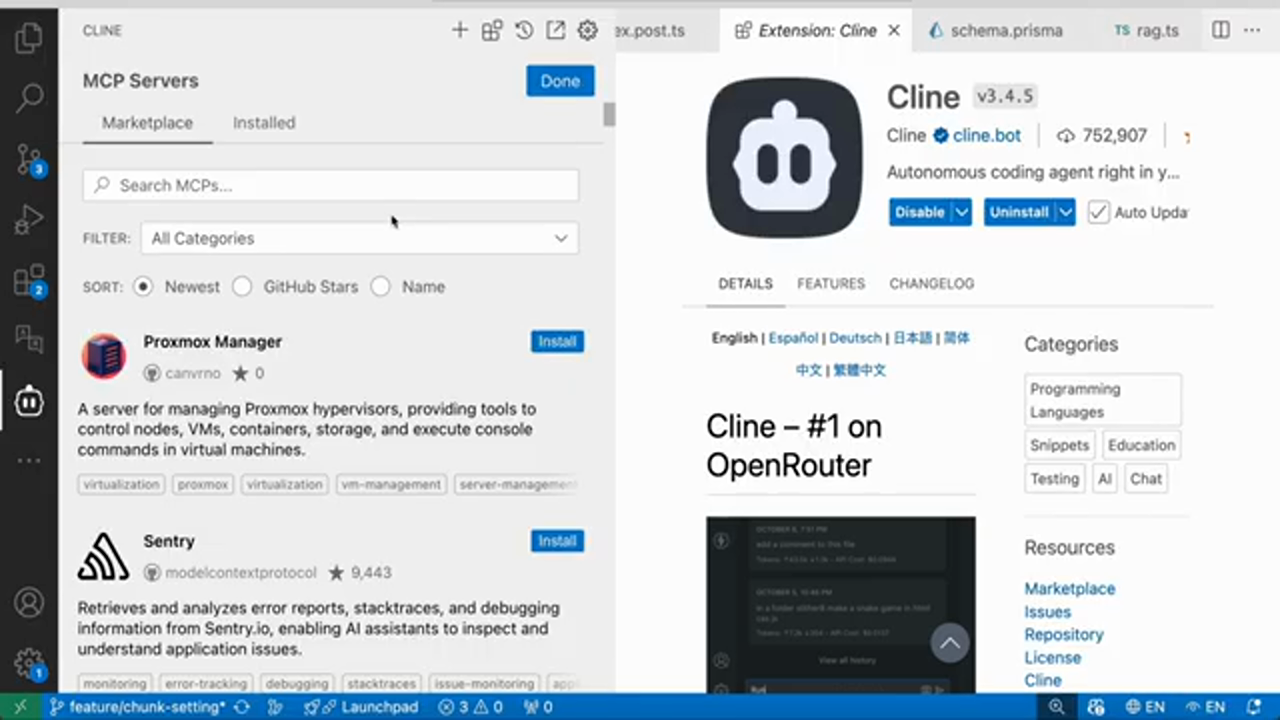Open Cline settings gear in panel header
Screen dimensions: 1280x720
(x=588, y=30)
